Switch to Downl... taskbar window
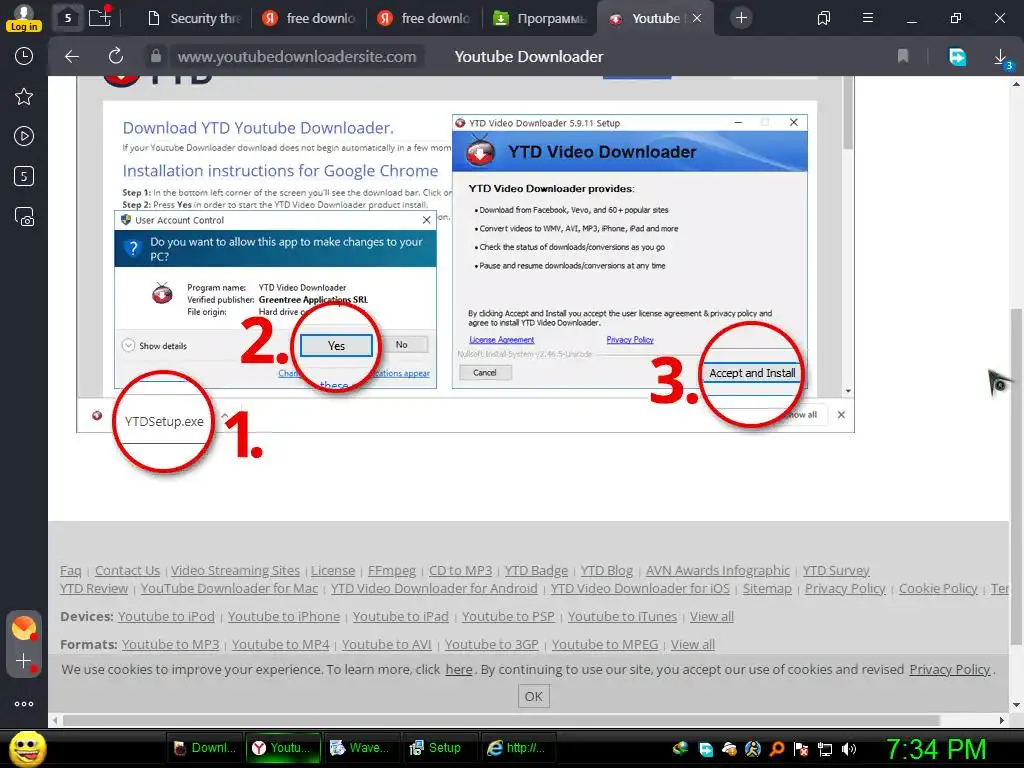The width and height of the screenshot is (1024, 768). [206, 748]
